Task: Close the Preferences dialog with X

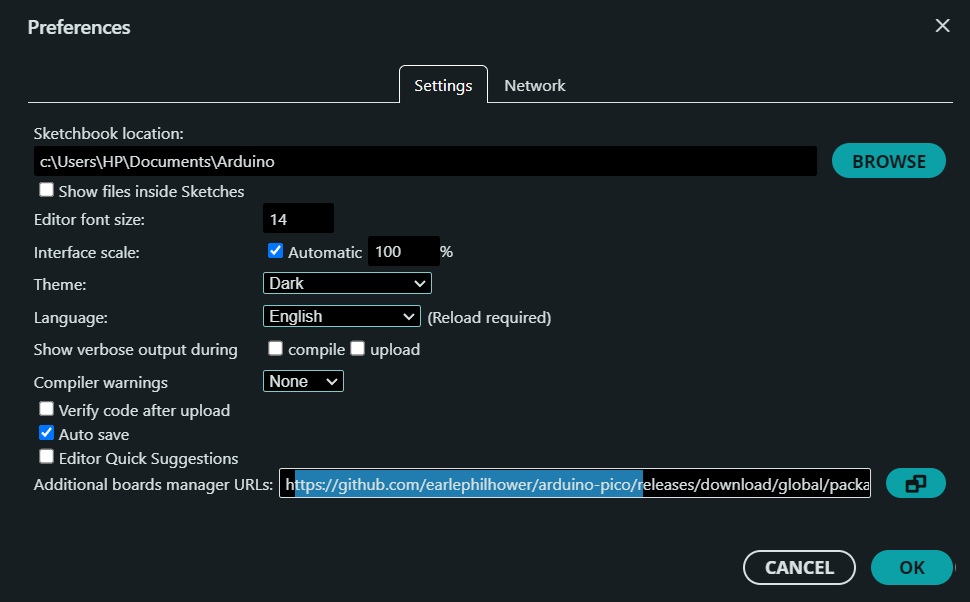Action: coord(942,26)
